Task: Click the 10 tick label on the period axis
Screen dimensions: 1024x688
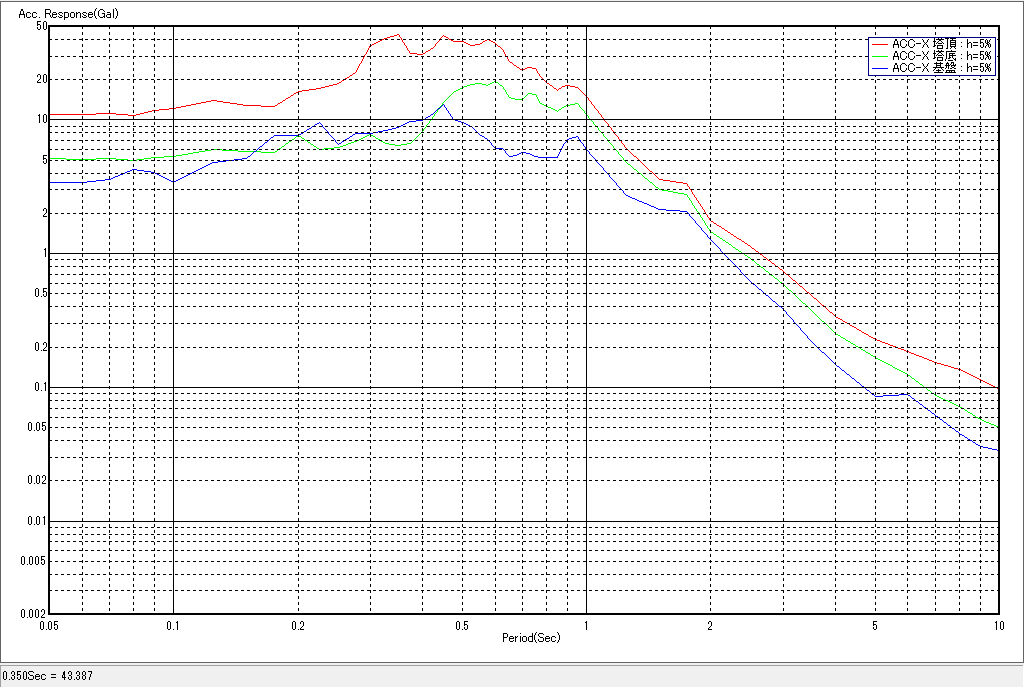Action: click(x=997, y=625)
